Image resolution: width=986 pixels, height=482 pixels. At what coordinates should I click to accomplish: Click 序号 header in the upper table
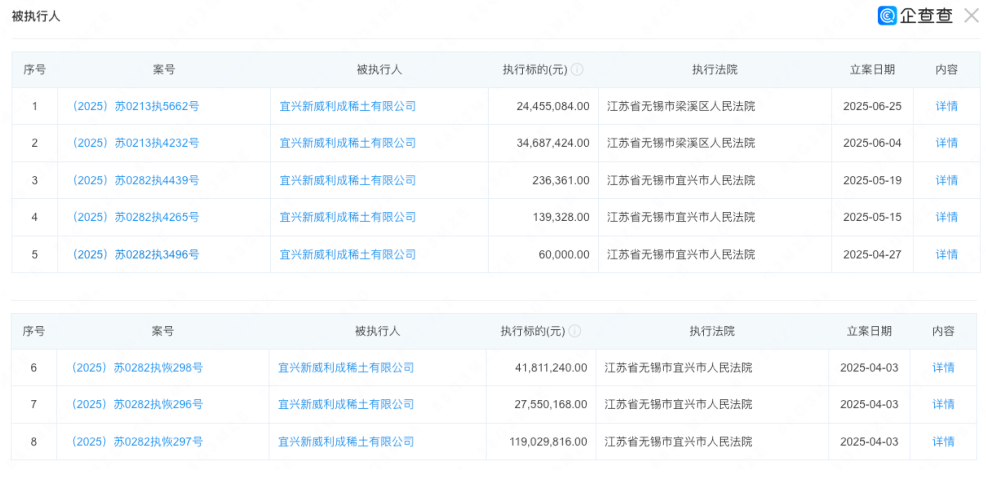(35, 70)
